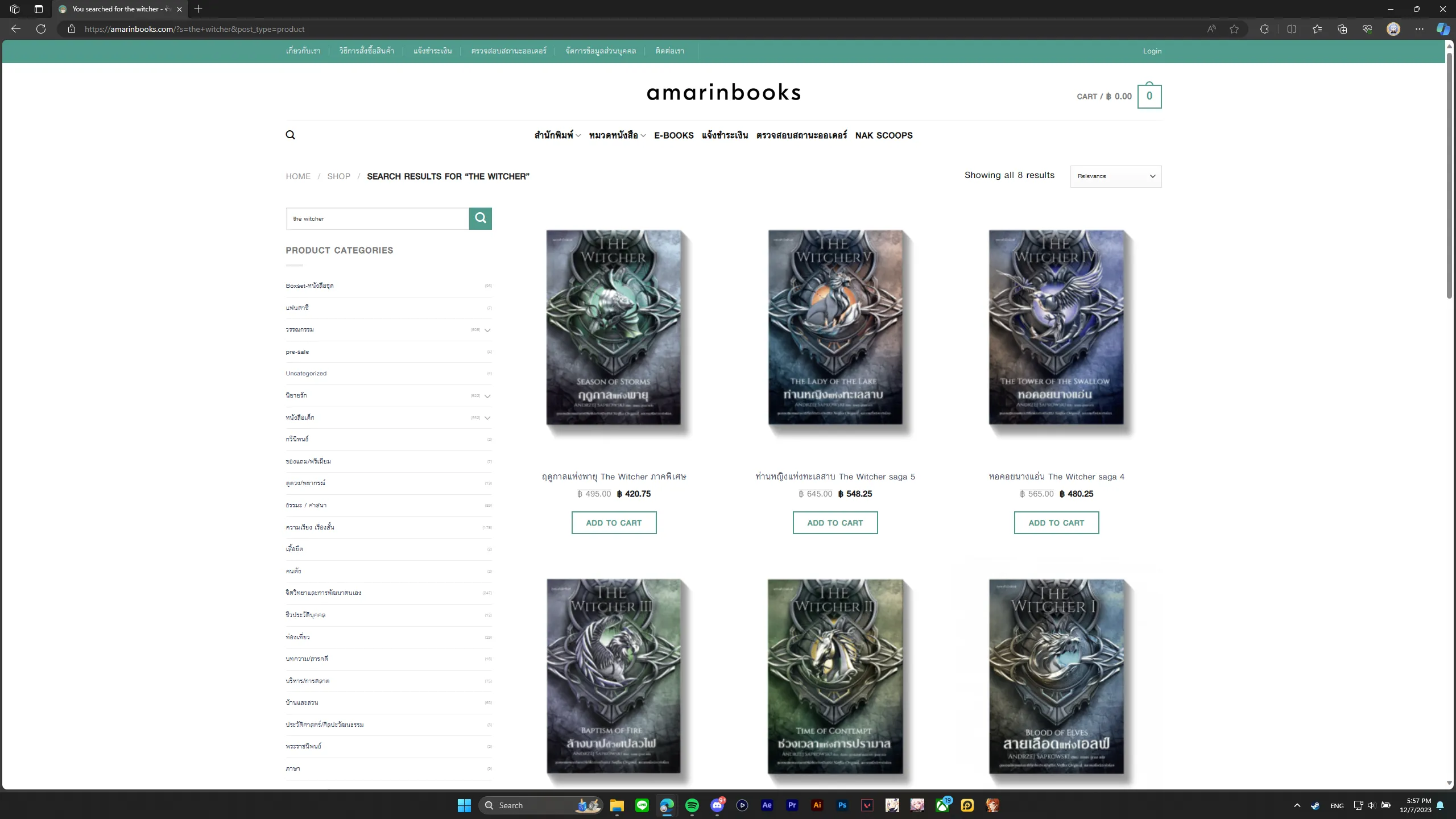Click the magnifier search icon beside navigation menu
Screen dimensions: 1456x819
click(x=290, y=135)
